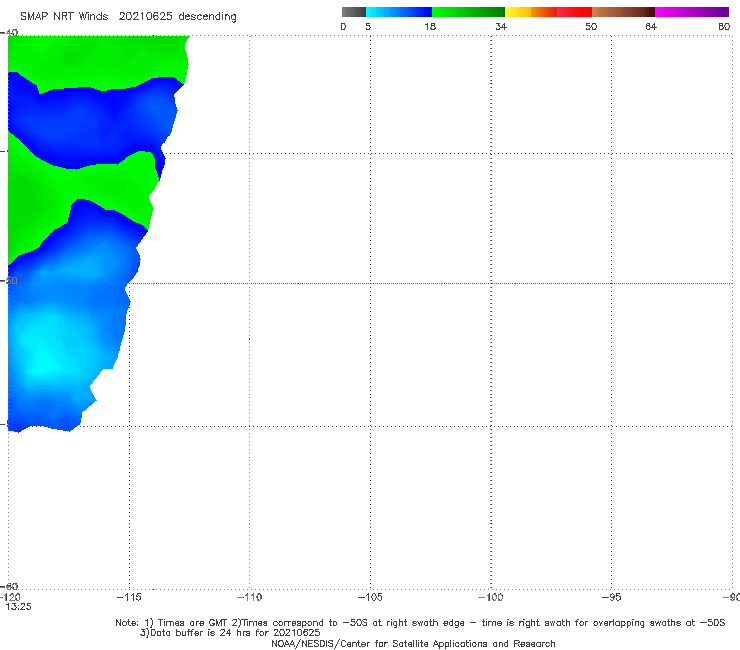Click the 'SMAP NRT Winds 20210625 descending' title

(128, 17)
